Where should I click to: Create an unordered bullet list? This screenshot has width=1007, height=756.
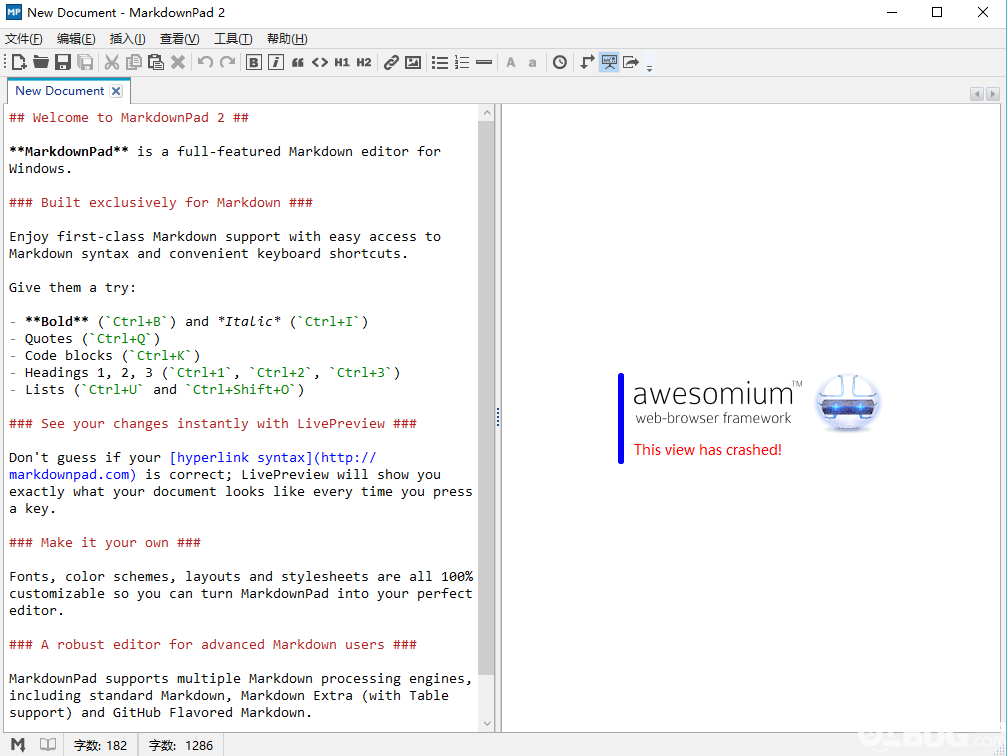point(440,62)
